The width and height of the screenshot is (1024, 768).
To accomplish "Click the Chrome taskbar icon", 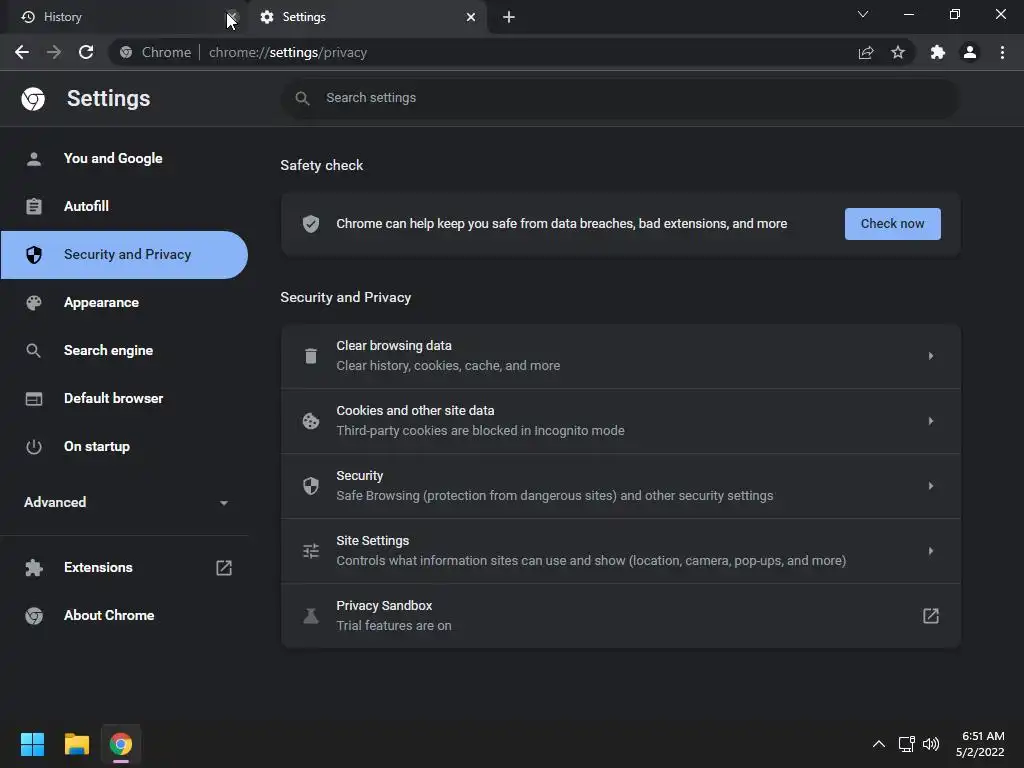I will (x=121, y=744).
